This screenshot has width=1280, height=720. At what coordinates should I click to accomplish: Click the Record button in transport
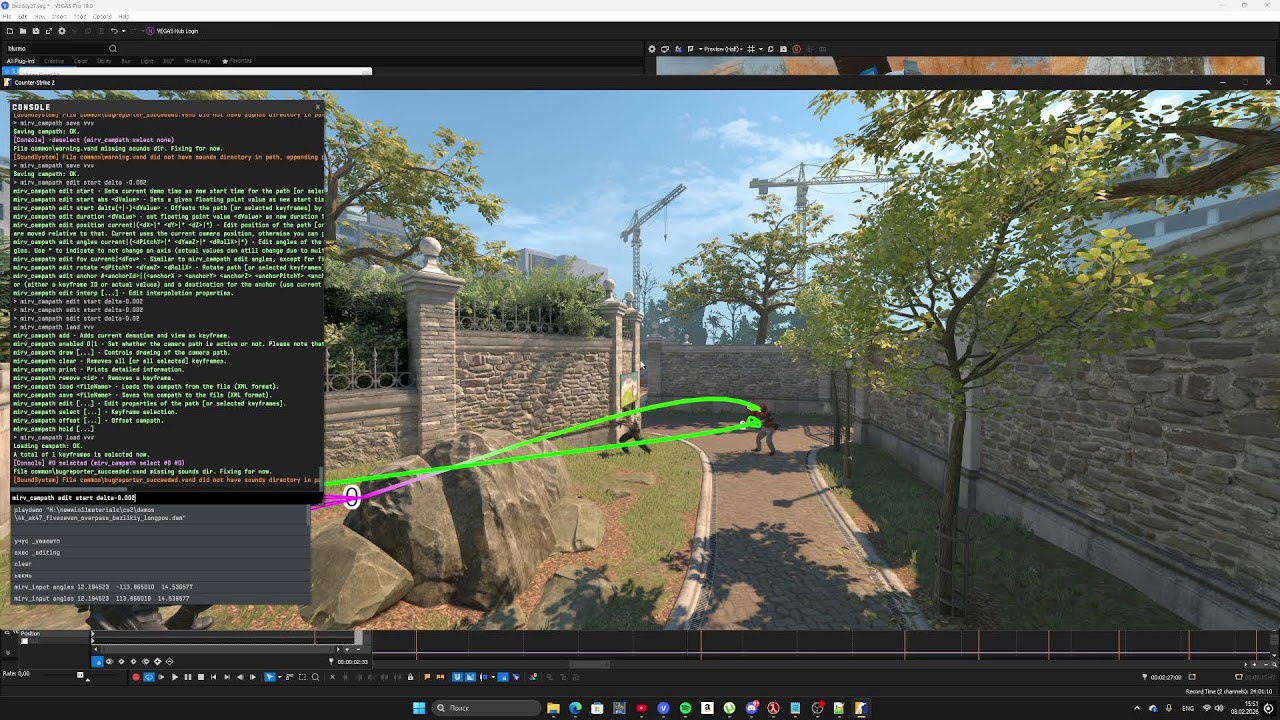pos(136,677)
